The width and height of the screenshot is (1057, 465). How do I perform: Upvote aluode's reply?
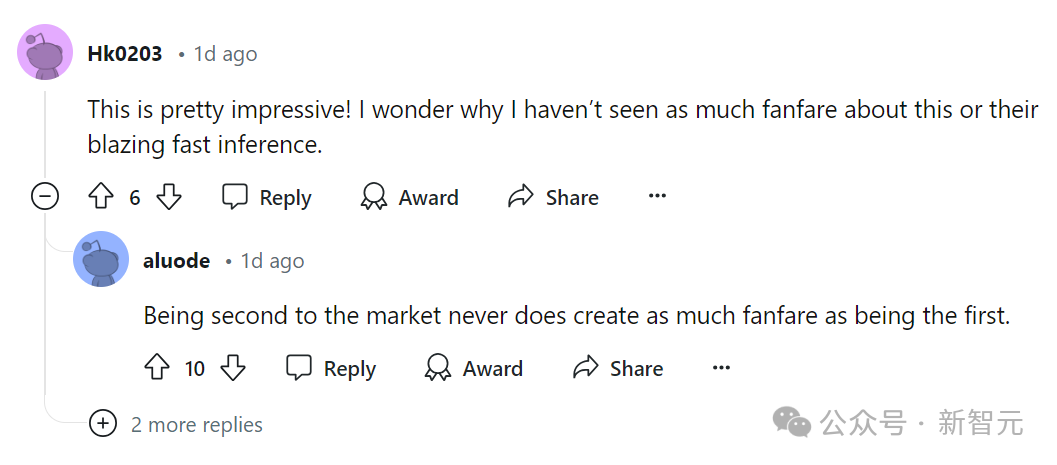click(157, 368)
